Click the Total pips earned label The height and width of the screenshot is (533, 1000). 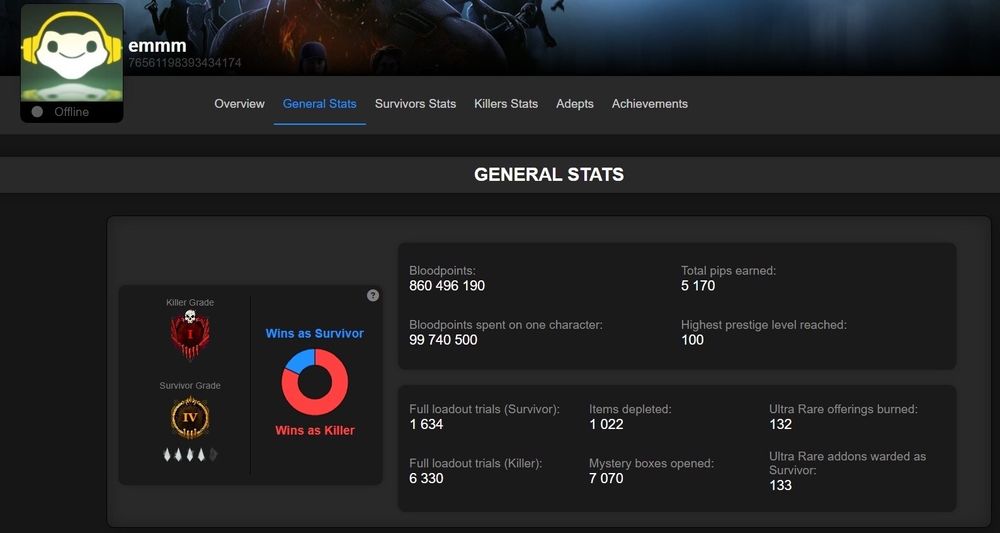[x=728, y=270]
